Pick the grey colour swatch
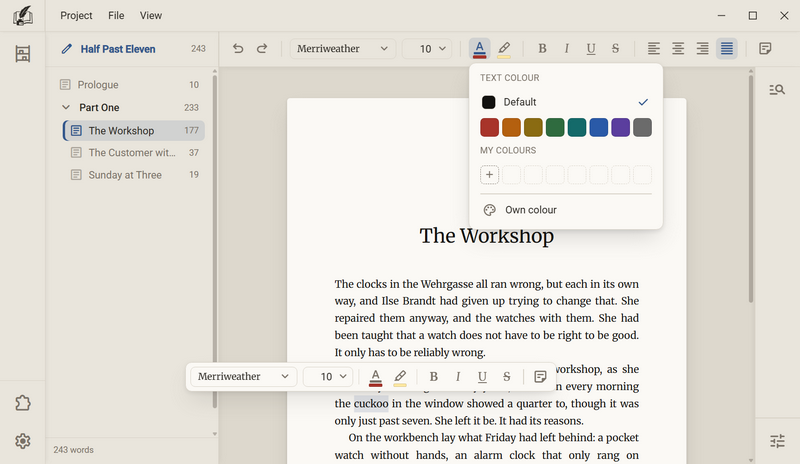The width and height of the screenshot is (800, 464). 642,128
